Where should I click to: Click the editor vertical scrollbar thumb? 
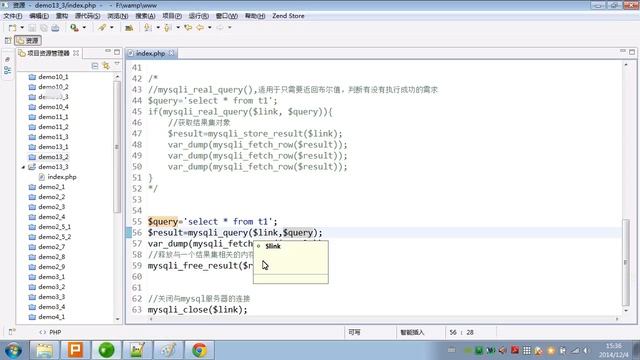coord(626,262)
